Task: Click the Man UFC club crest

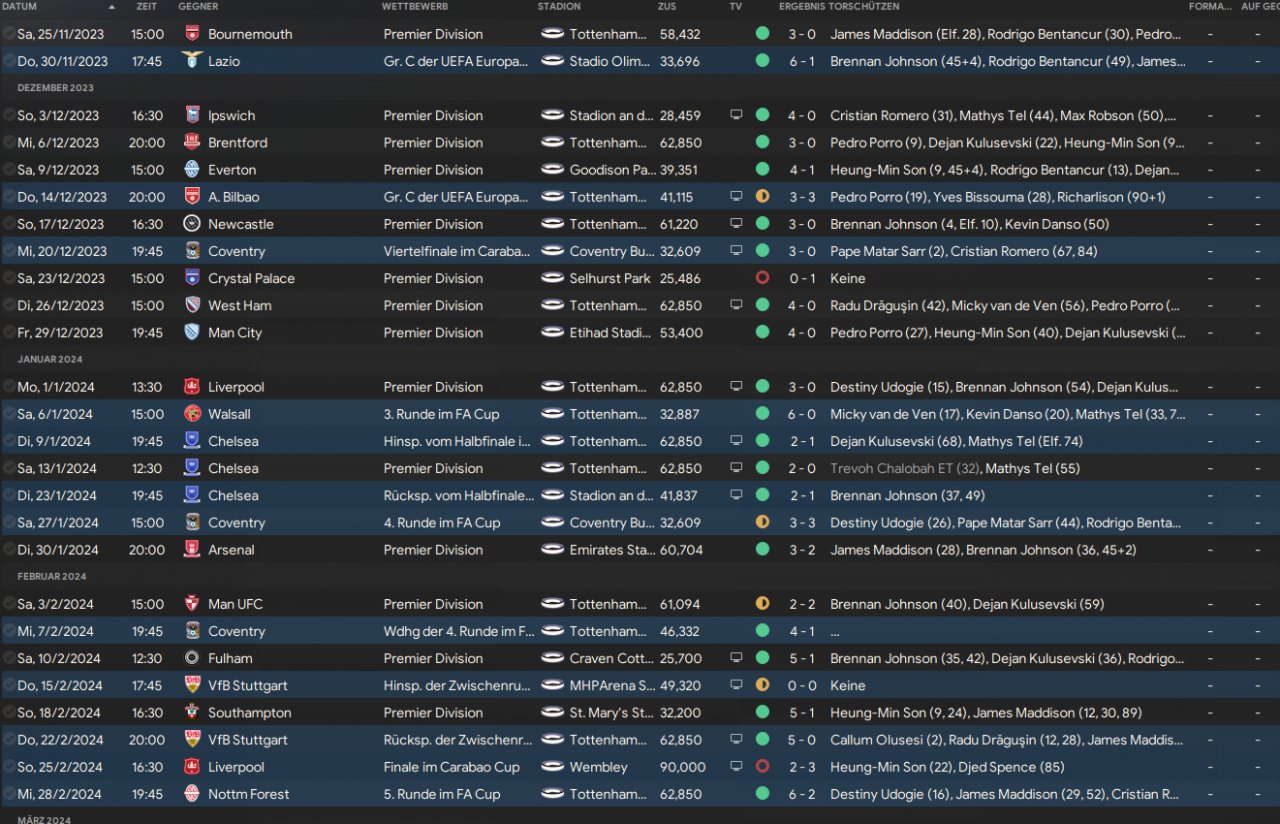Action: click(192, 603)
